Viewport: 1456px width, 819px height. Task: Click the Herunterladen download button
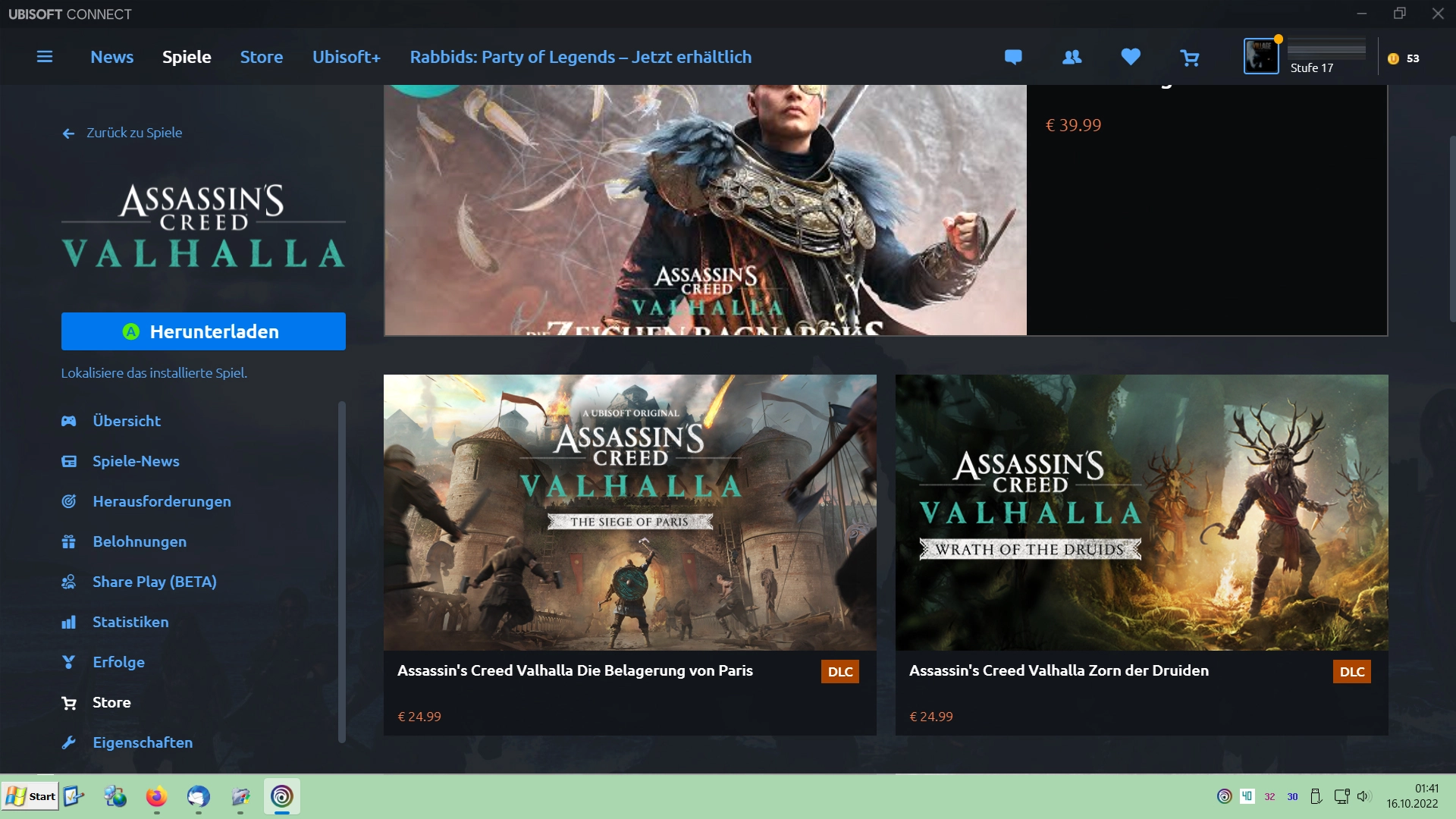pos(203,331)
